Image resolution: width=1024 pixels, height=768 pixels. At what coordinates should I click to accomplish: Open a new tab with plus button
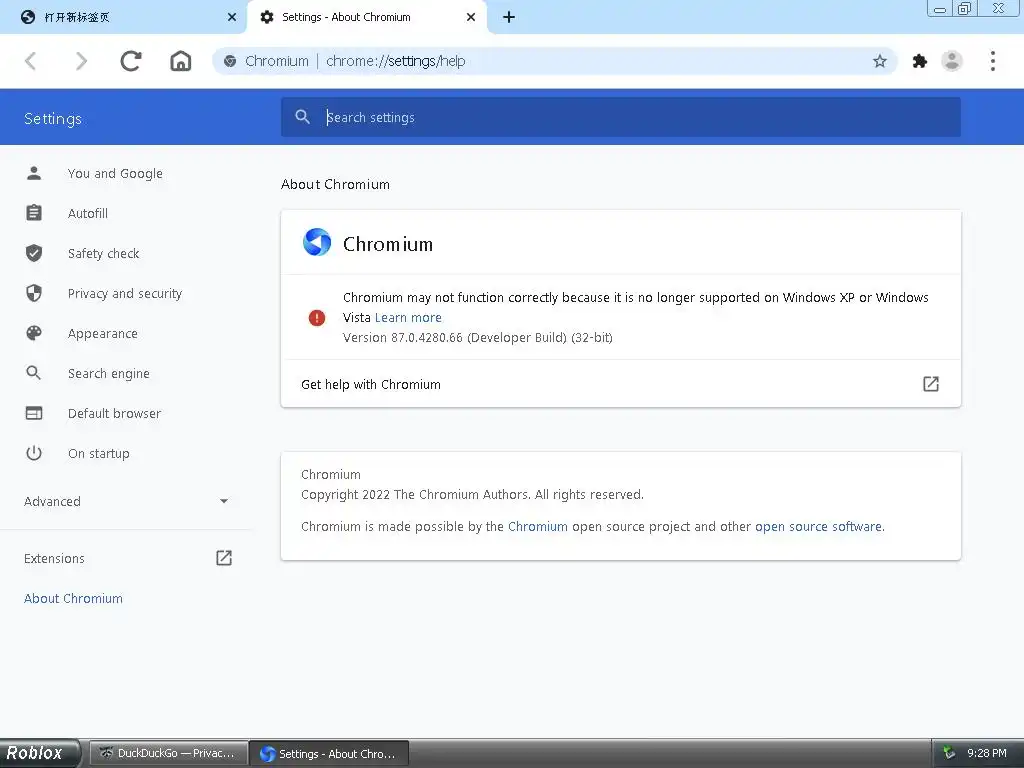[x=509, y=17]
